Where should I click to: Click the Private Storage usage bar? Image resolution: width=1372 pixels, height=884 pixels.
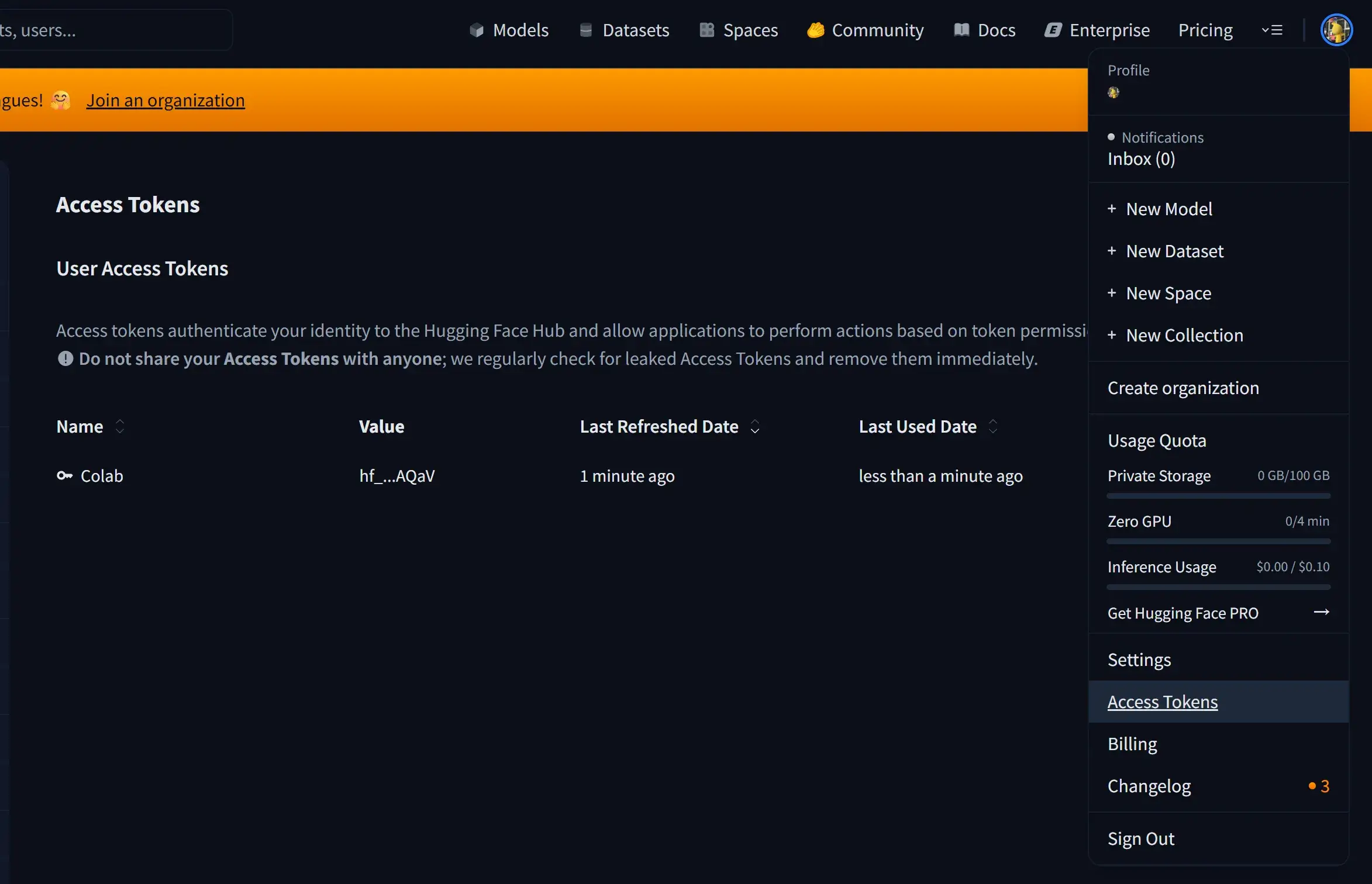tap(1218, 496)
